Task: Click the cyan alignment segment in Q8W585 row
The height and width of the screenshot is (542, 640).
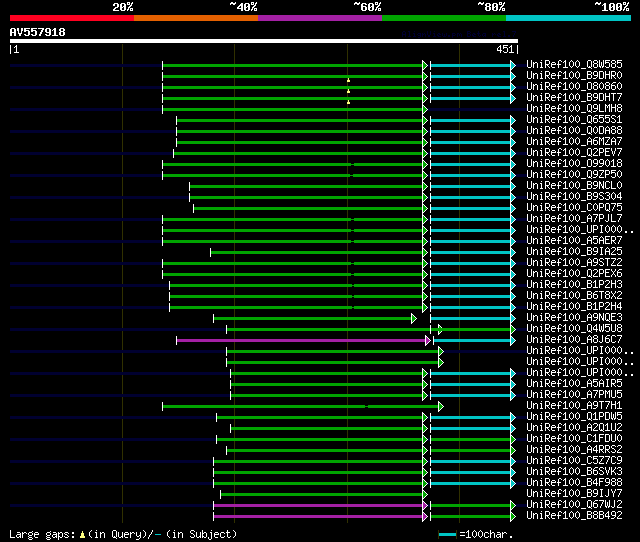Action: (x=472, y=65)
